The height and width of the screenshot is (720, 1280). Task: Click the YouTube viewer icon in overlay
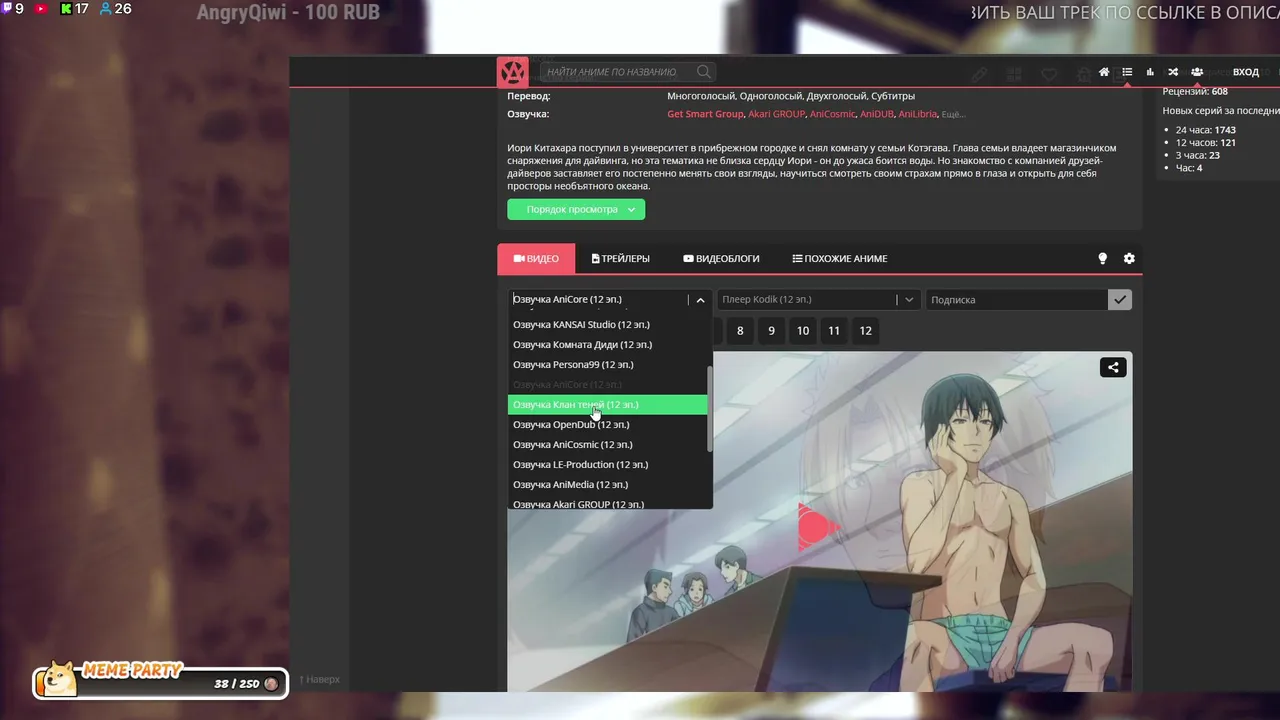point(41,9)
